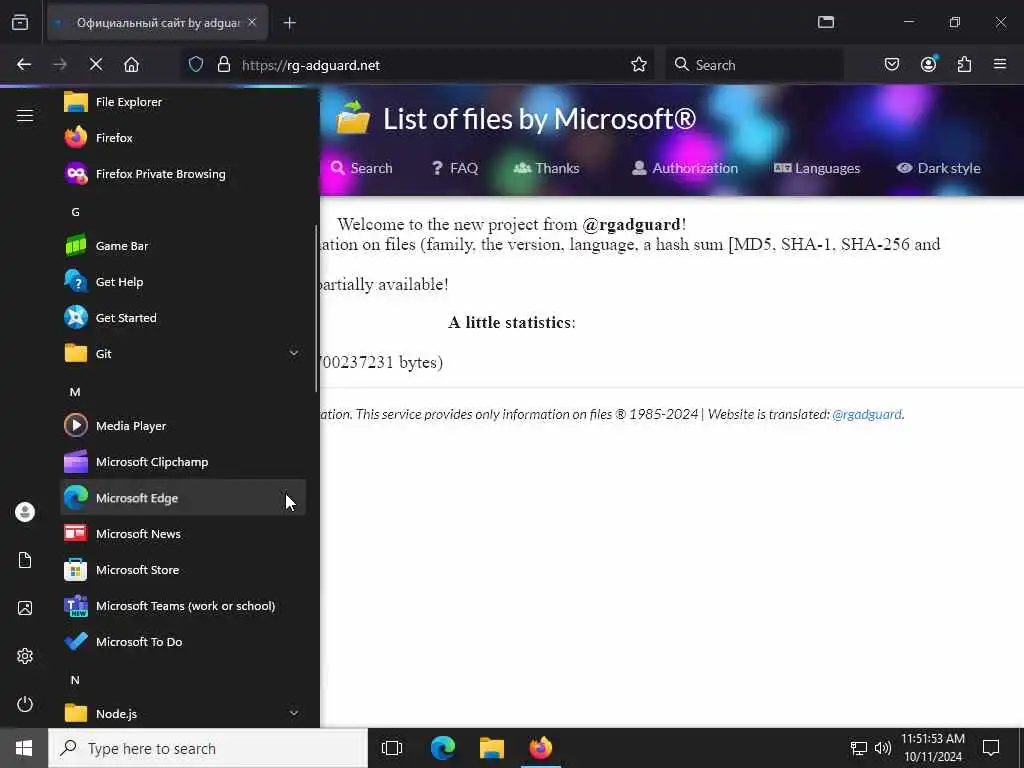Open Languages menu item
The width and height of the screenshot is (1024, 768).
point(817,168)
